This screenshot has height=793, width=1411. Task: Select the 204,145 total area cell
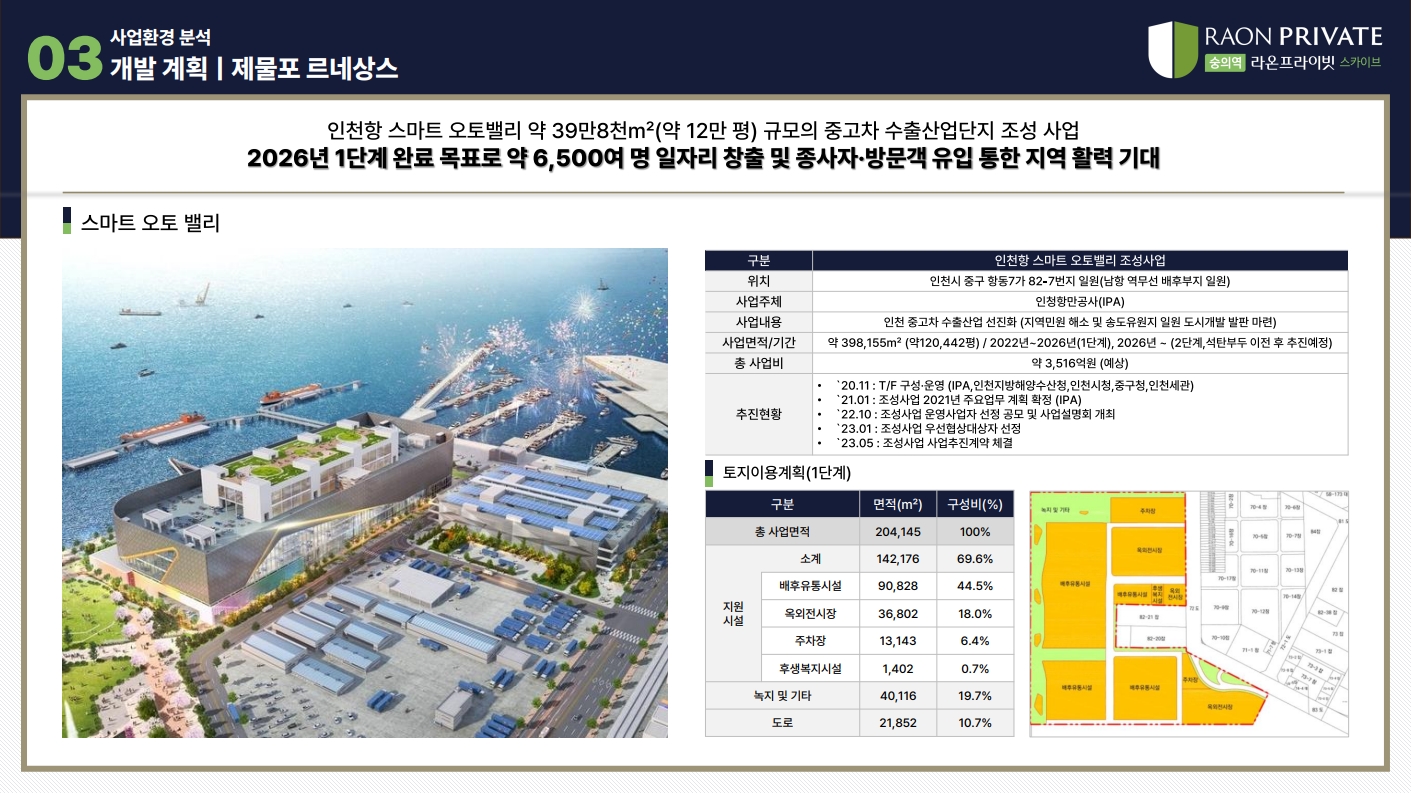897,532
